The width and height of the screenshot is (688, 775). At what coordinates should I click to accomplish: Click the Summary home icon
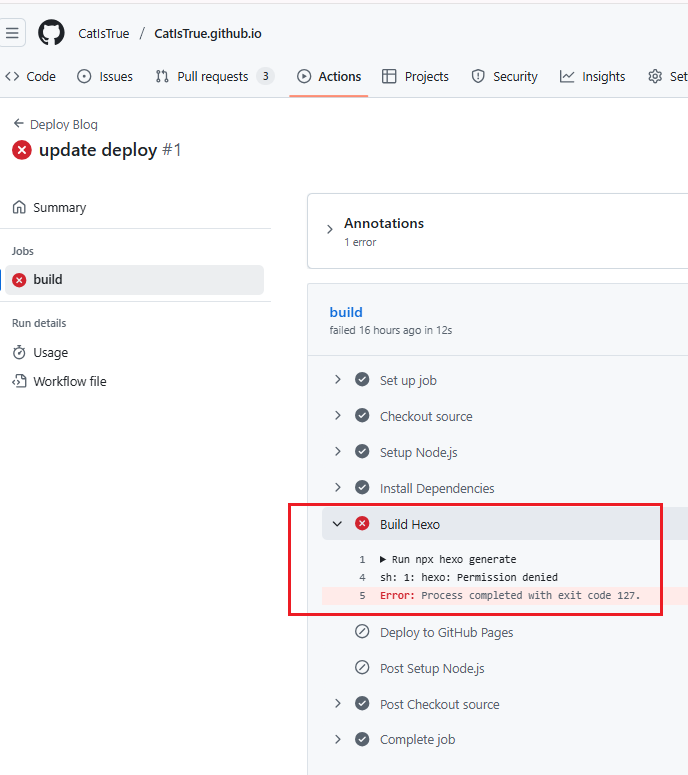(19, 207)
